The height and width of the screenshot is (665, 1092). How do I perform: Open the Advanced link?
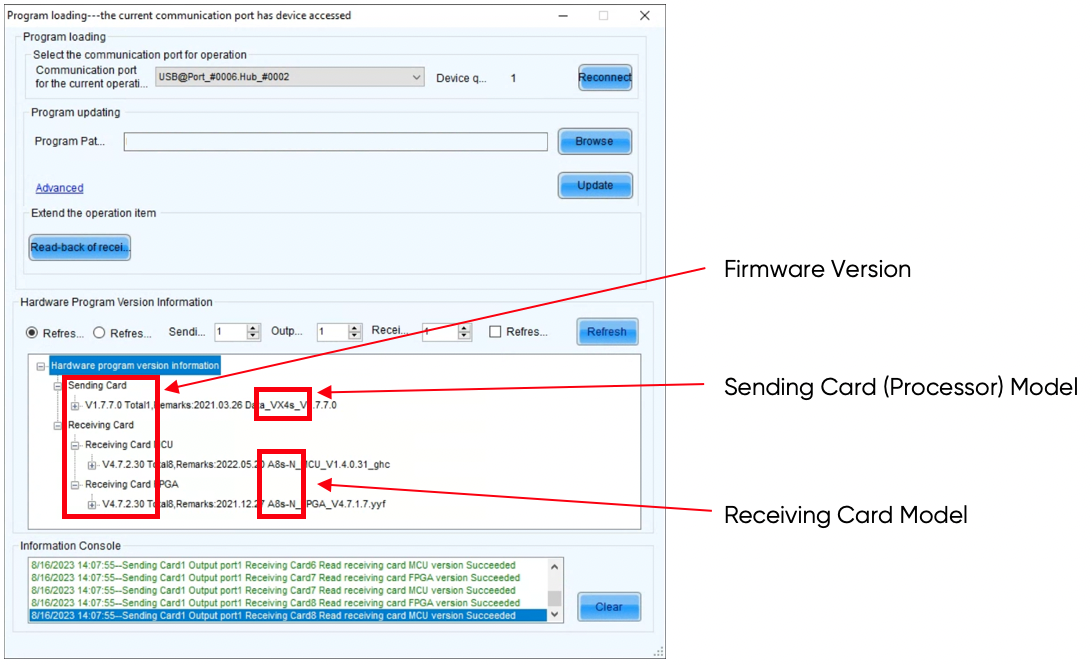click(60, 188)
